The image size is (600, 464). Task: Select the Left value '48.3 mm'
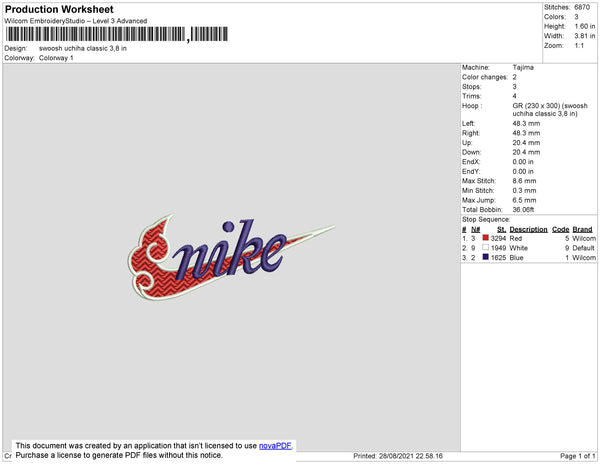[526, 124]
